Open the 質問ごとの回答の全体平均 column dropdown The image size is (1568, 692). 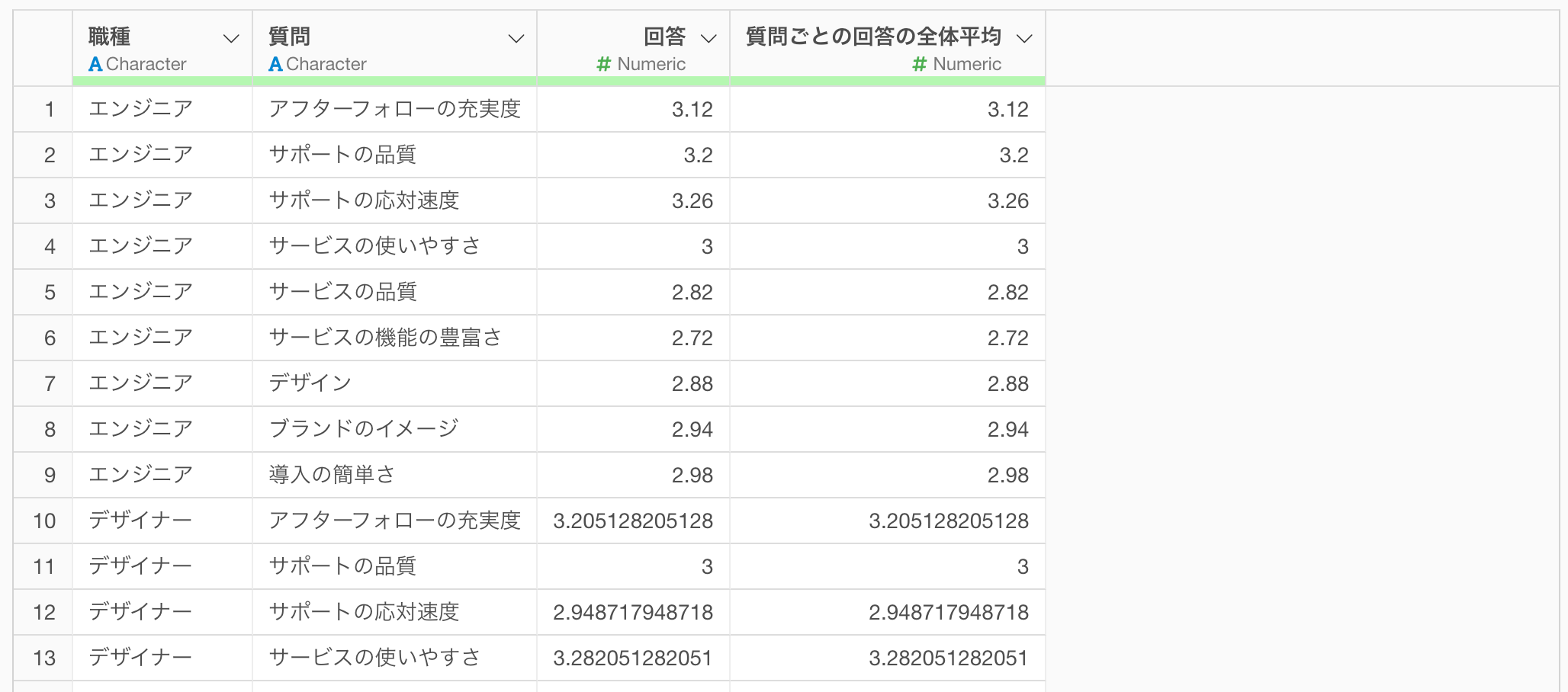point(1024,38)
